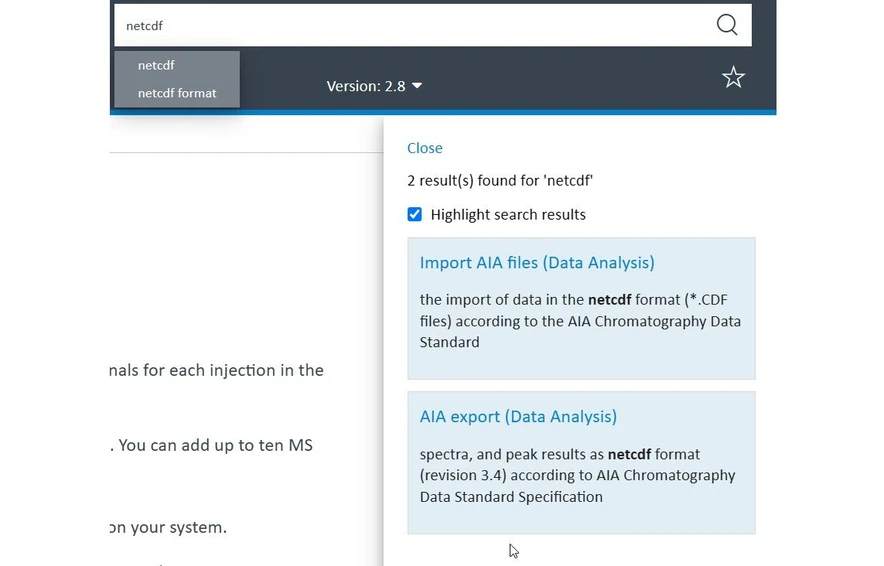
Task: Open Import AIA files (Data Analysis) result
Action: tap(537, 263)
